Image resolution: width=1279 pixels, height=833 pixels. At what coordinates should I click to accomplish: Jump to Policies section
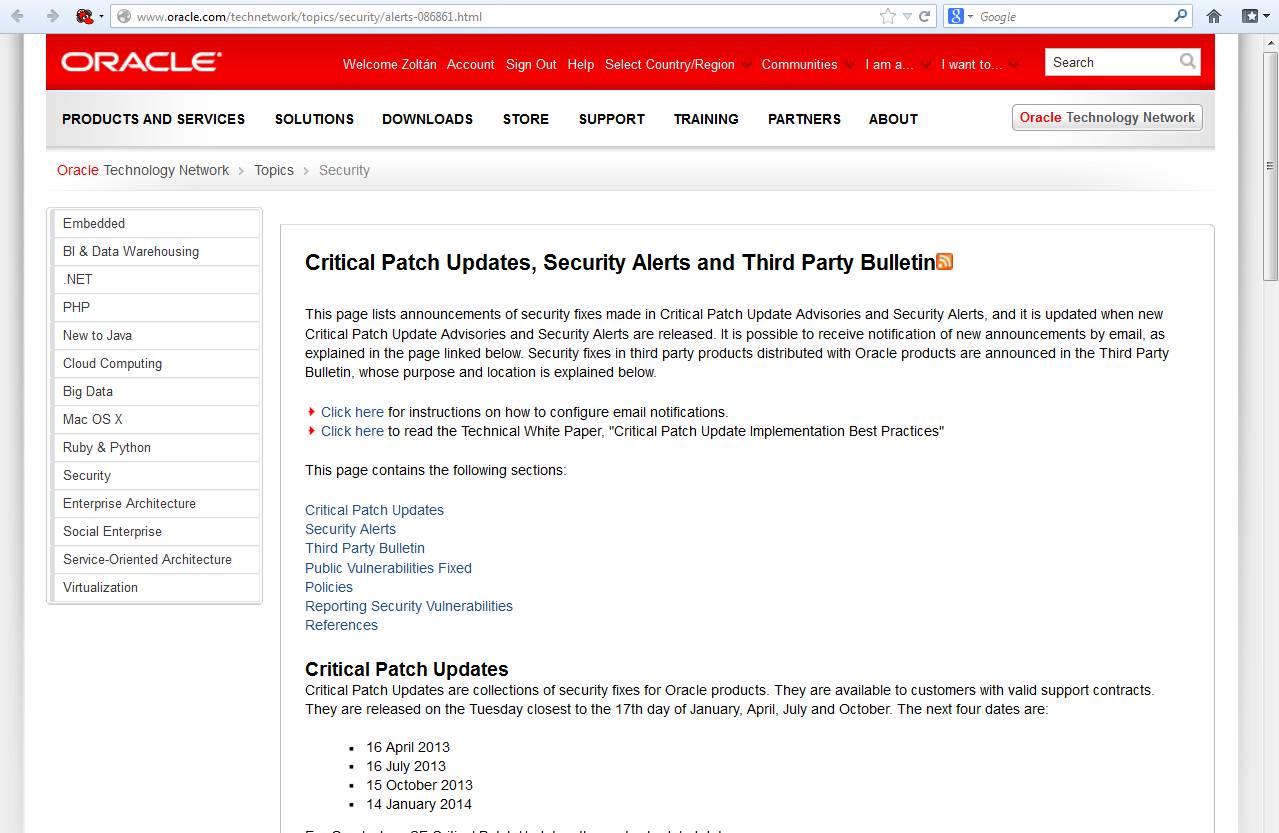(329, 587)
